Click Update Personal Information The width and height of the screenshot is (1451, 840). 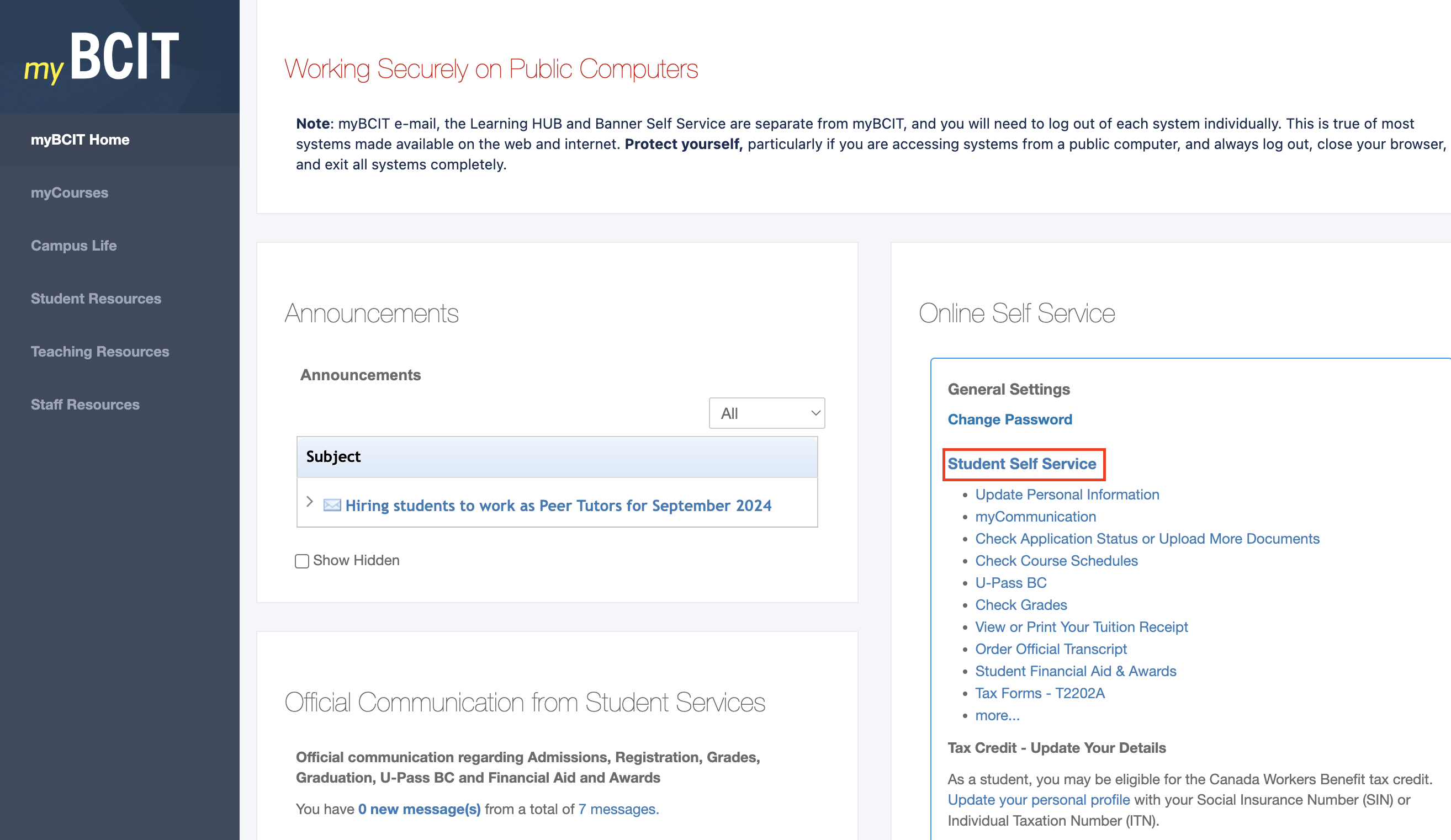pyautogui.click(x=1067, y=495)
